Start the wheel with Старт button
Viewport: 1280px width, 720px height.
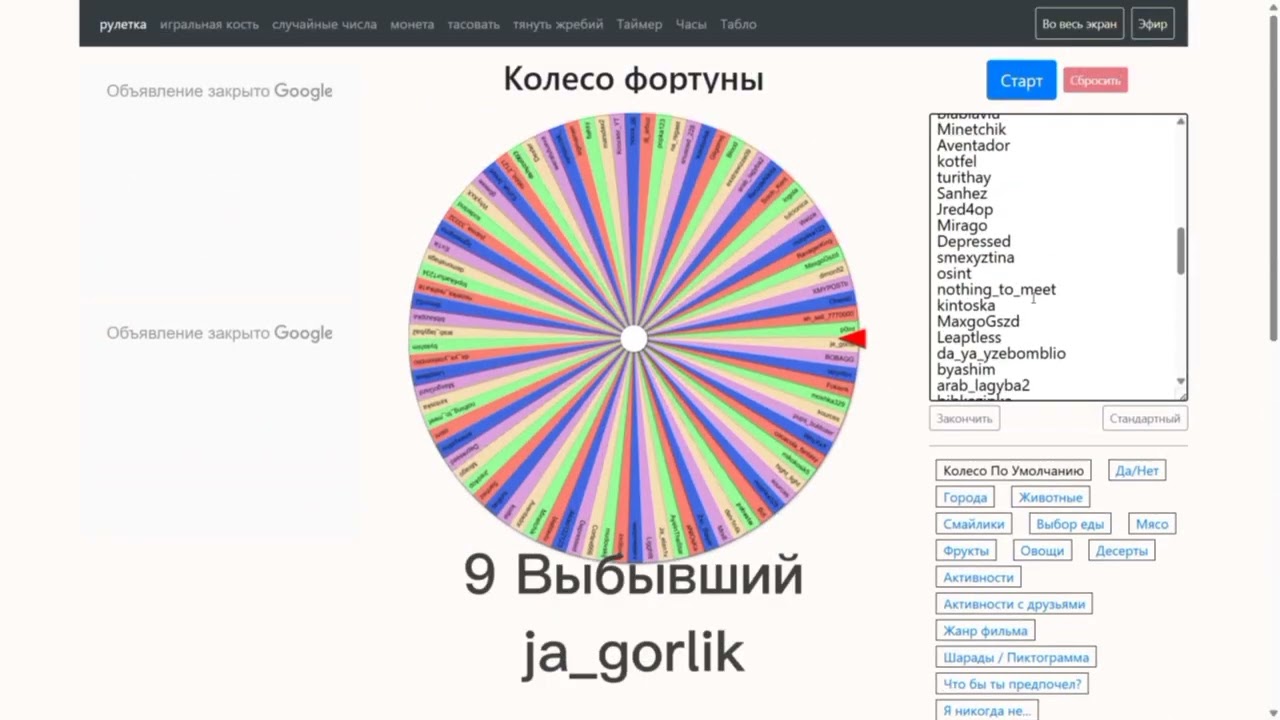click(1021, 80)
